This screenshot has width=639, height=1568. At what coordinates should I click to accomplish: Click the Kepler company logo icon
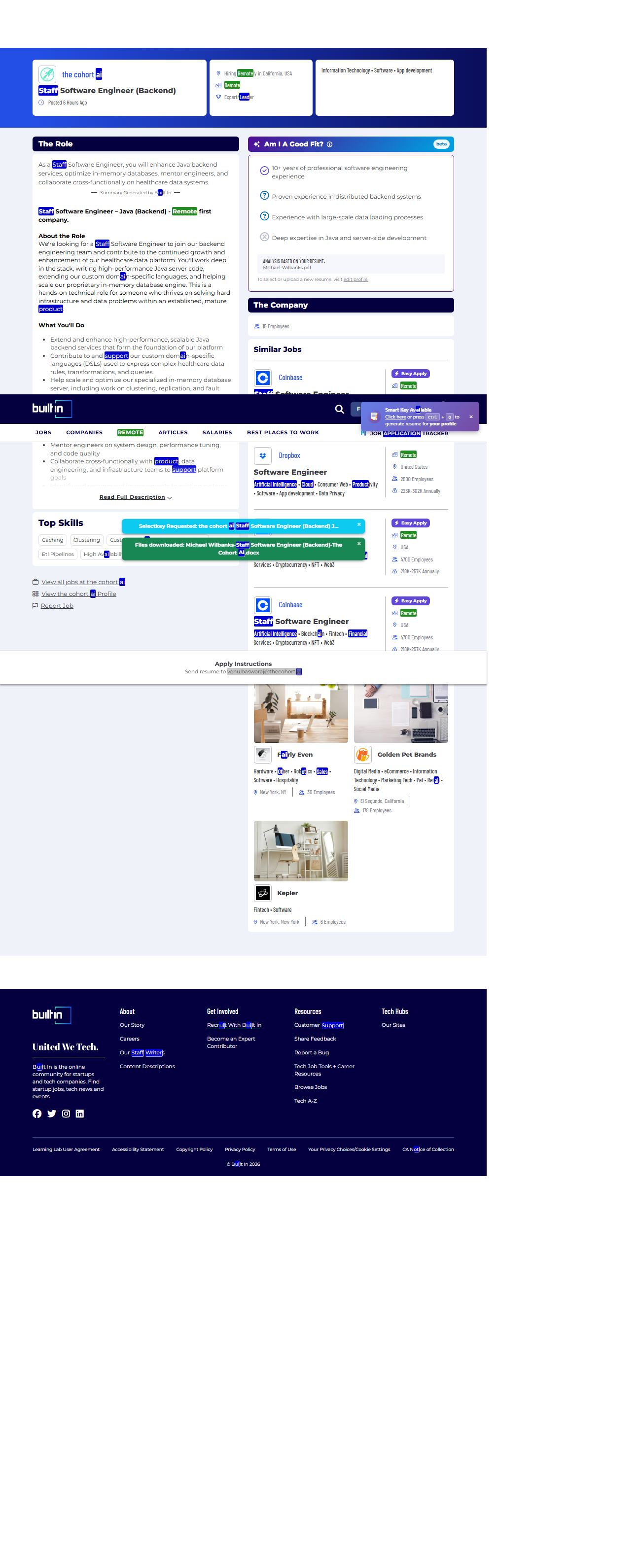[x=262, y=893]
